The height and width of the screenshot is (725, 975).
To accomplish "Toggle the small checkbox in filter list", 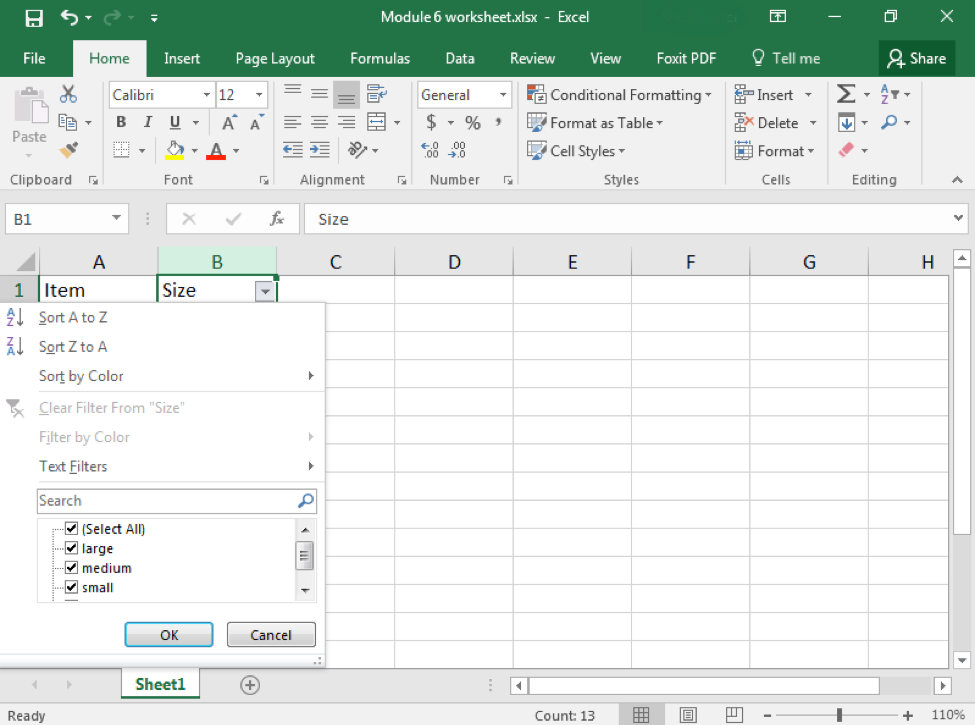I will pyautogui.click(x=71, y=587).
